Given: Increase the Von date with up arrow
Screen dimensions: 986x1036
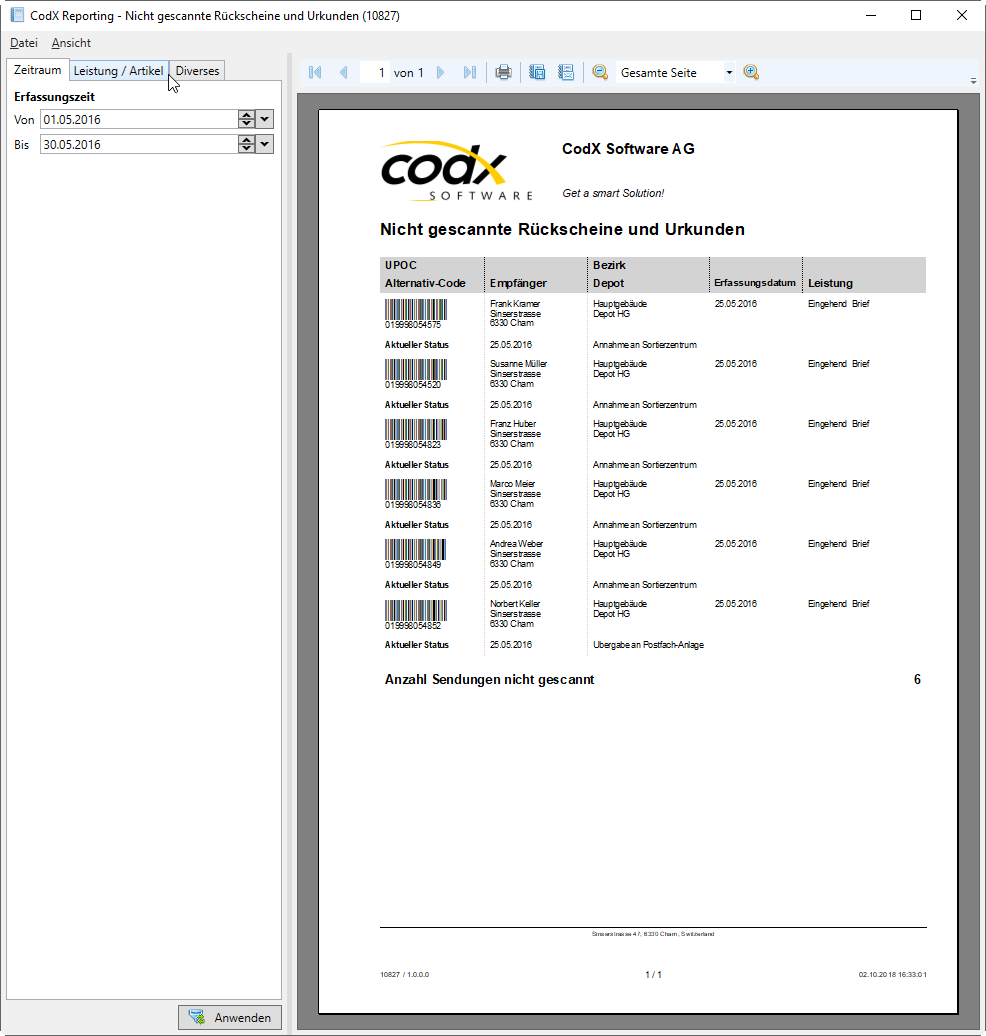Looking at the screenshot, I should pyautogui.click(x=246, y=115).
